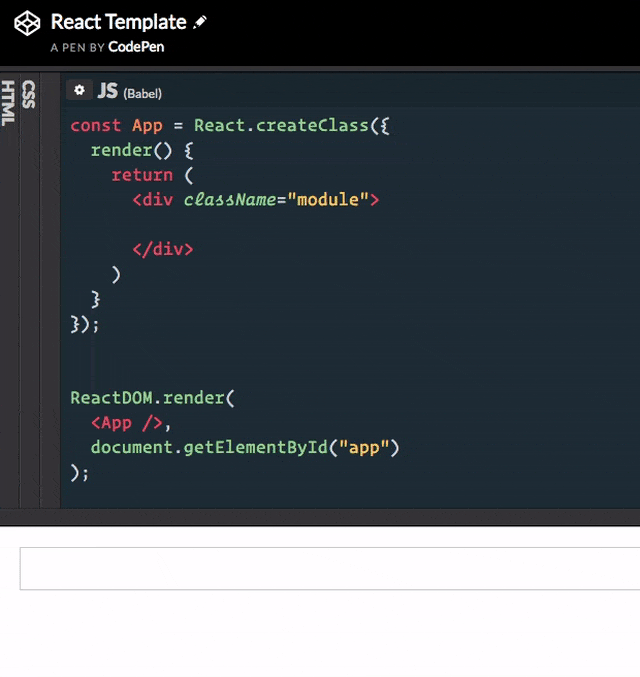Expand the collapsed CSS editor panel
Viewport: 640px width, 677px height.
(x=28, y=94)
